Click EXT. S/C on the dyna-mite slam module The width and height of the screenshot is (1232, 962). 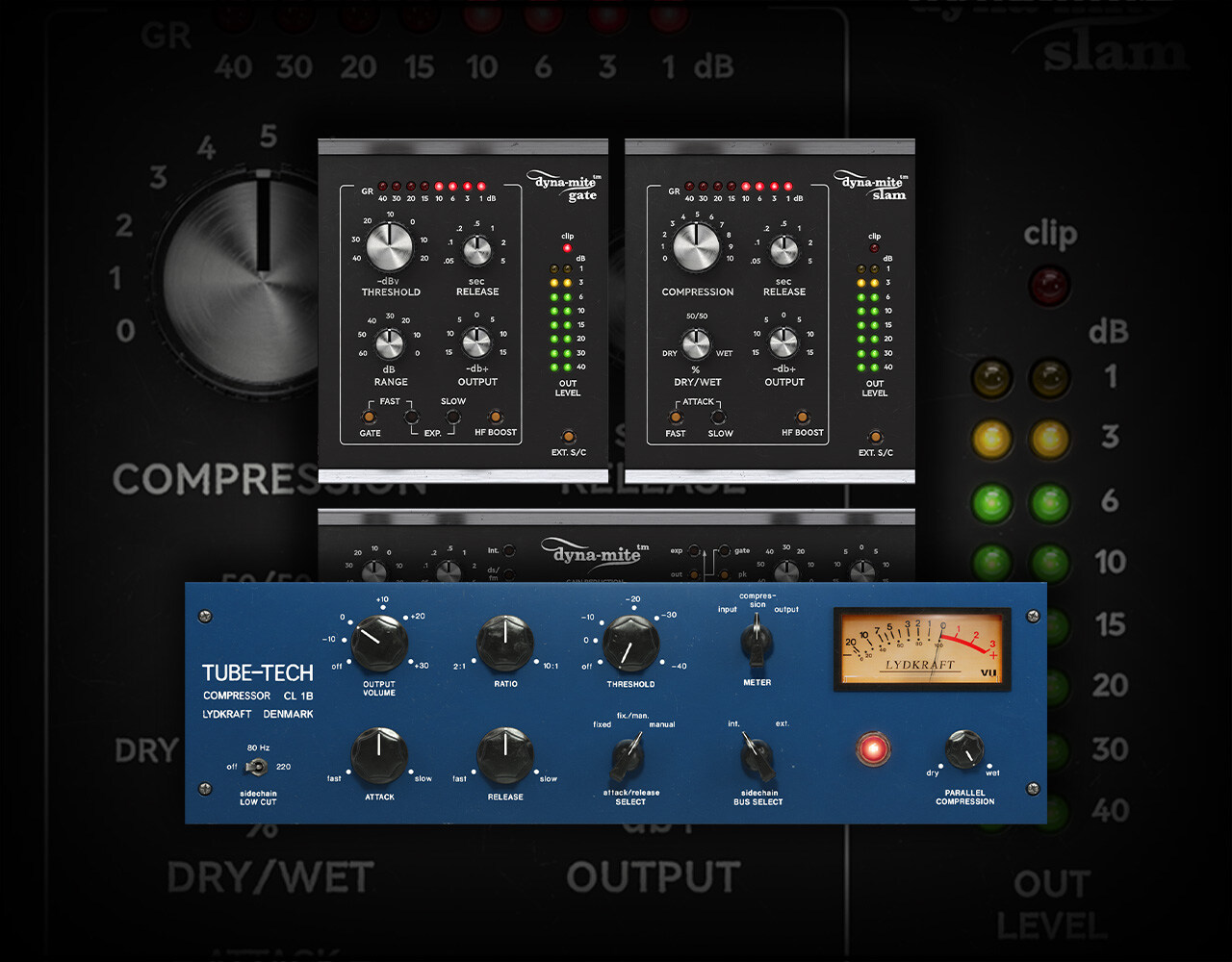(875, 437)
